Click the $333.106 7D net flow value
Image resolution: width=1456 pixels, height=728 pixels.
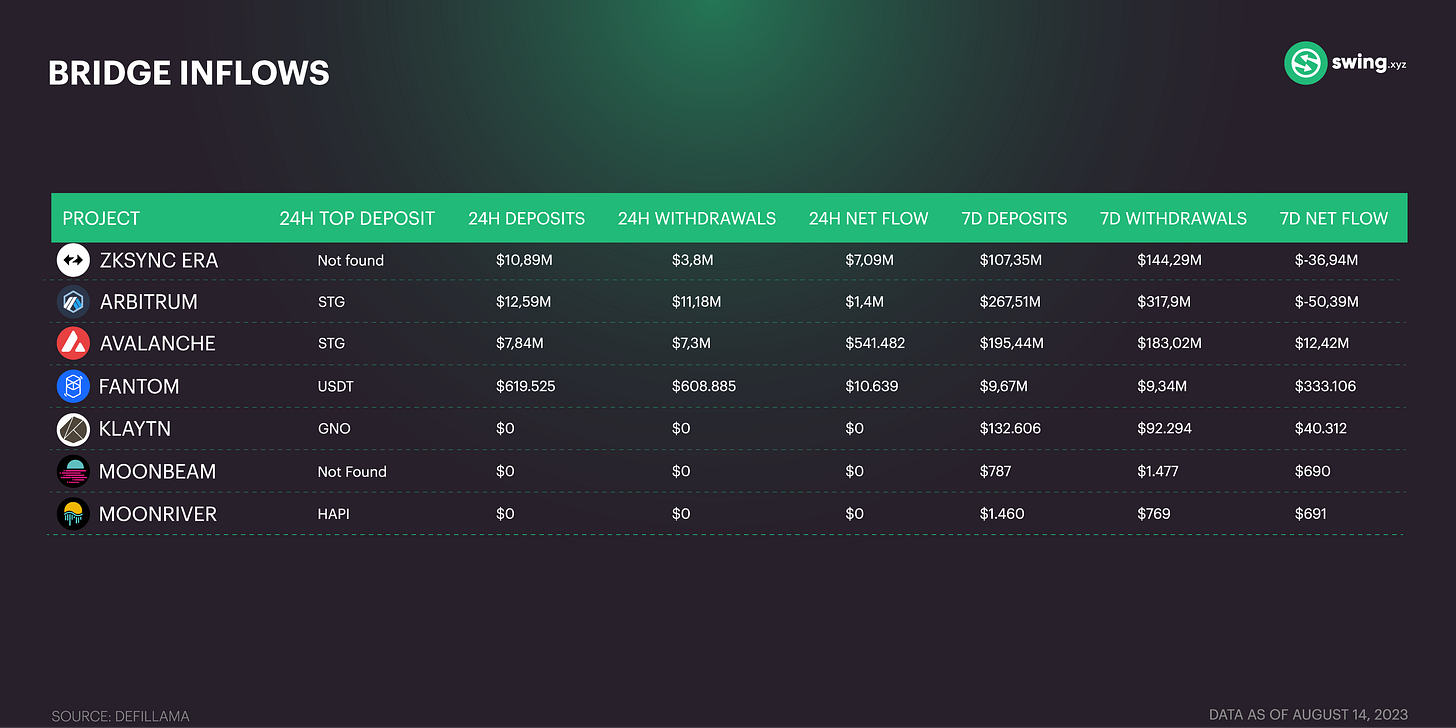[x=1325, y=386]
